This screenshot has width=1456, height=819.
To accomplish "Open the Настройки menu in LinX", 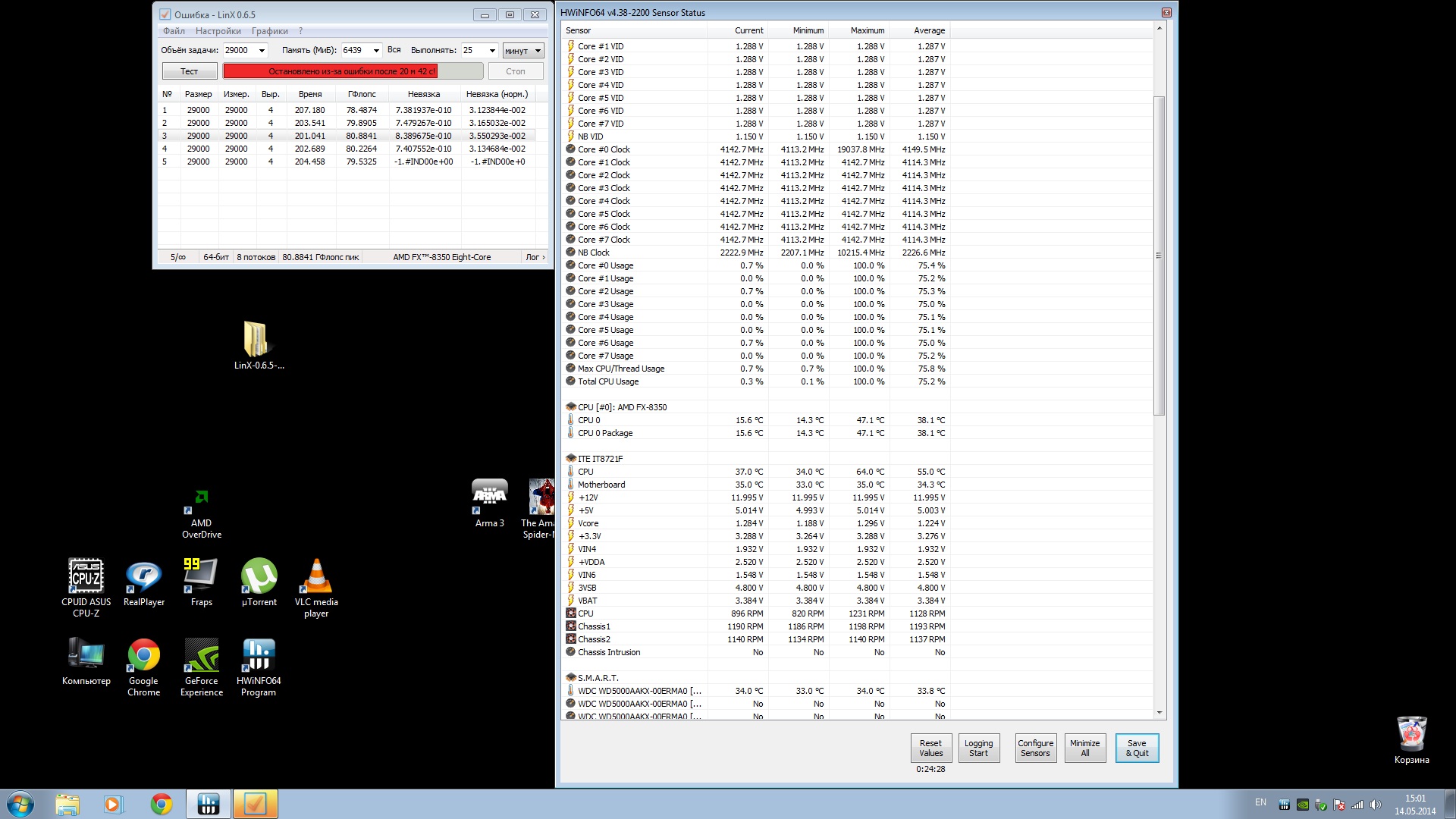I will pos(218,31).
